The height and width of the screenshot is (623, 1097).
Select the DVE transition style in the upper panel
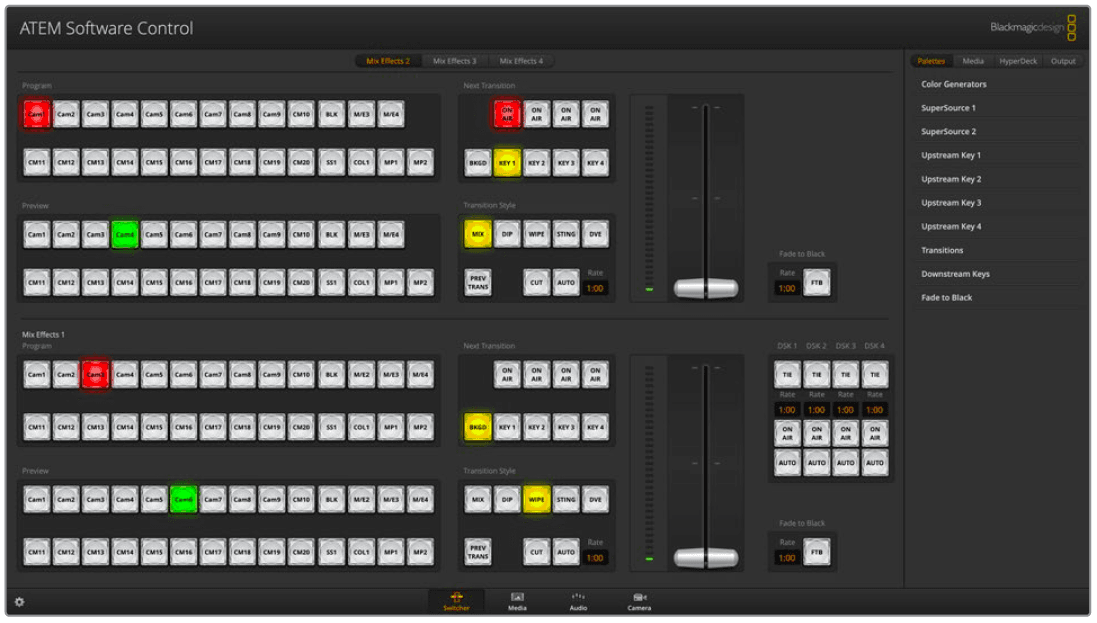[x=594, y=233]
